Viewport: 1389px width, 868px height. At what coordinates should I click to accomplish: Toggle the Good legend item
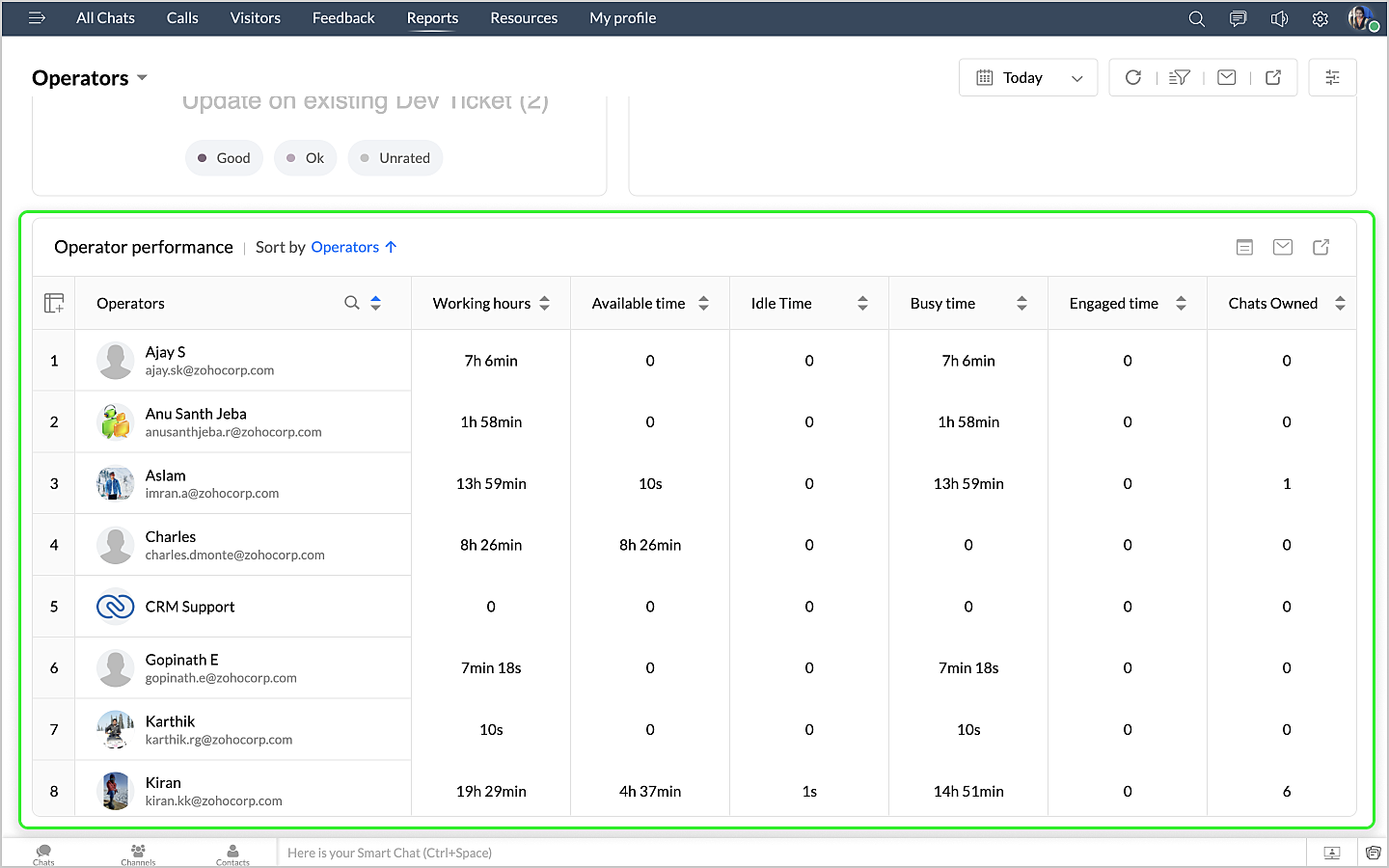(x=224, y=158)
